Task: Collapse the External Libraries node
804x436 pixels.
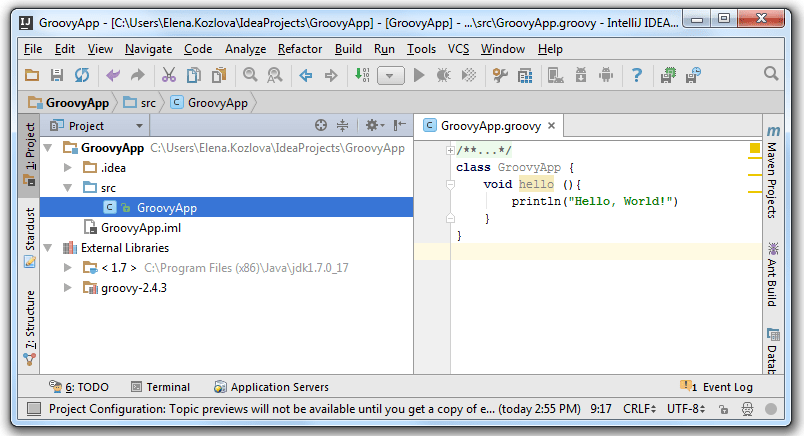Action: [x=49, y=248]
